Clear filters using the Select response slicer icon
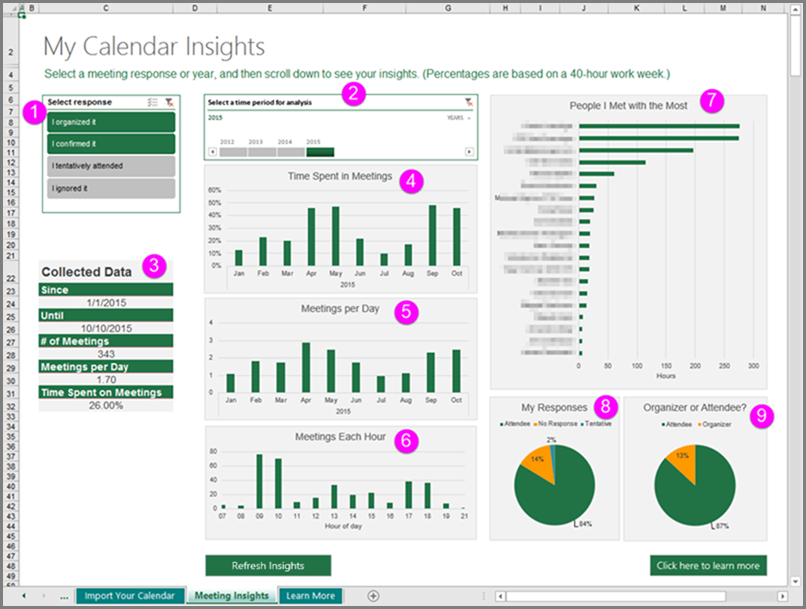 [169, 103]
